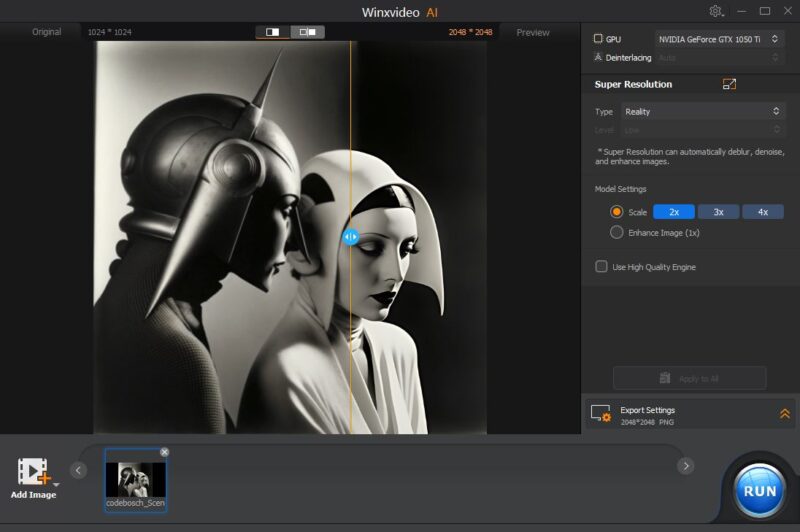Open the settings gear menu

click(x=716, y=11)
